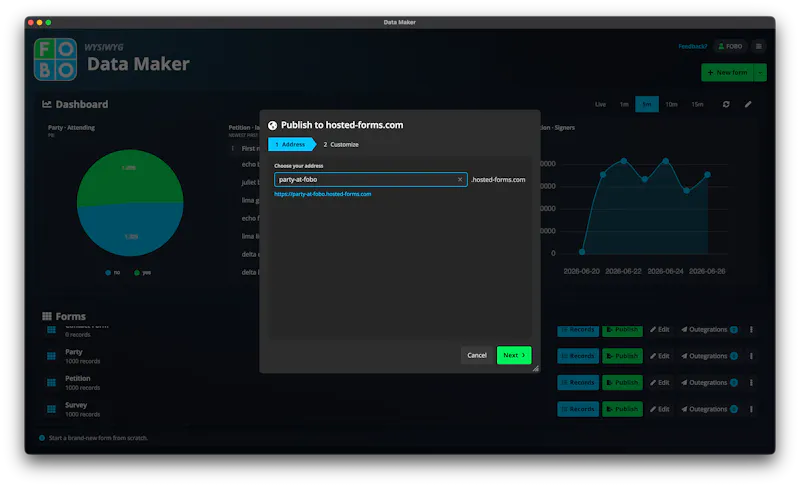This screenshot has height=487, width=800.
Task: View Records for the 0 records form
Action: pyautogui.click(x=578, y=330)
